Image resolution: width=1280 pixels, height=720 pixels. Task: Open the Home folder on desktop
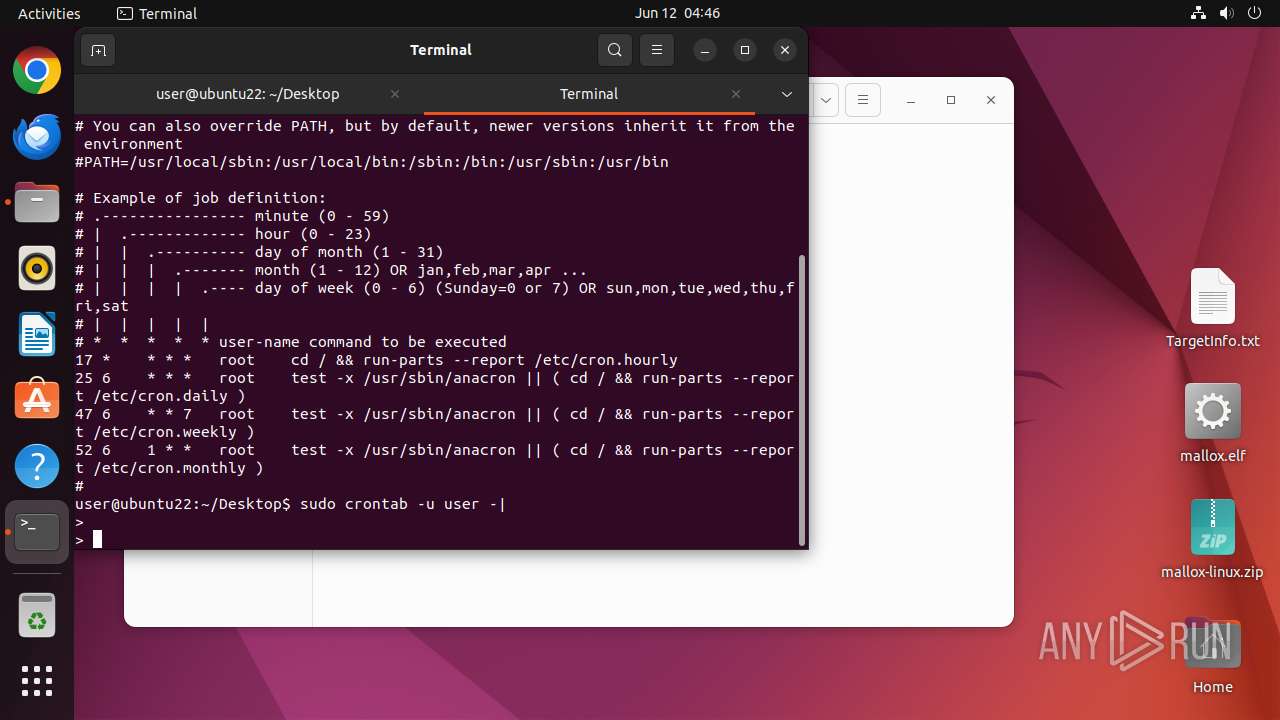click(x=1212, y=657)
